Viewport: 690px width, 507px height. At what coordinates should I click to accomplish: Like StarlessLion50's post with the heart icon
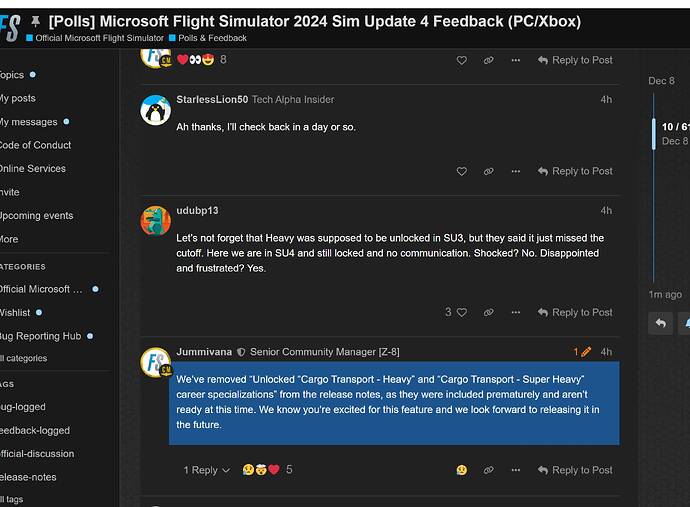(462, 171)
